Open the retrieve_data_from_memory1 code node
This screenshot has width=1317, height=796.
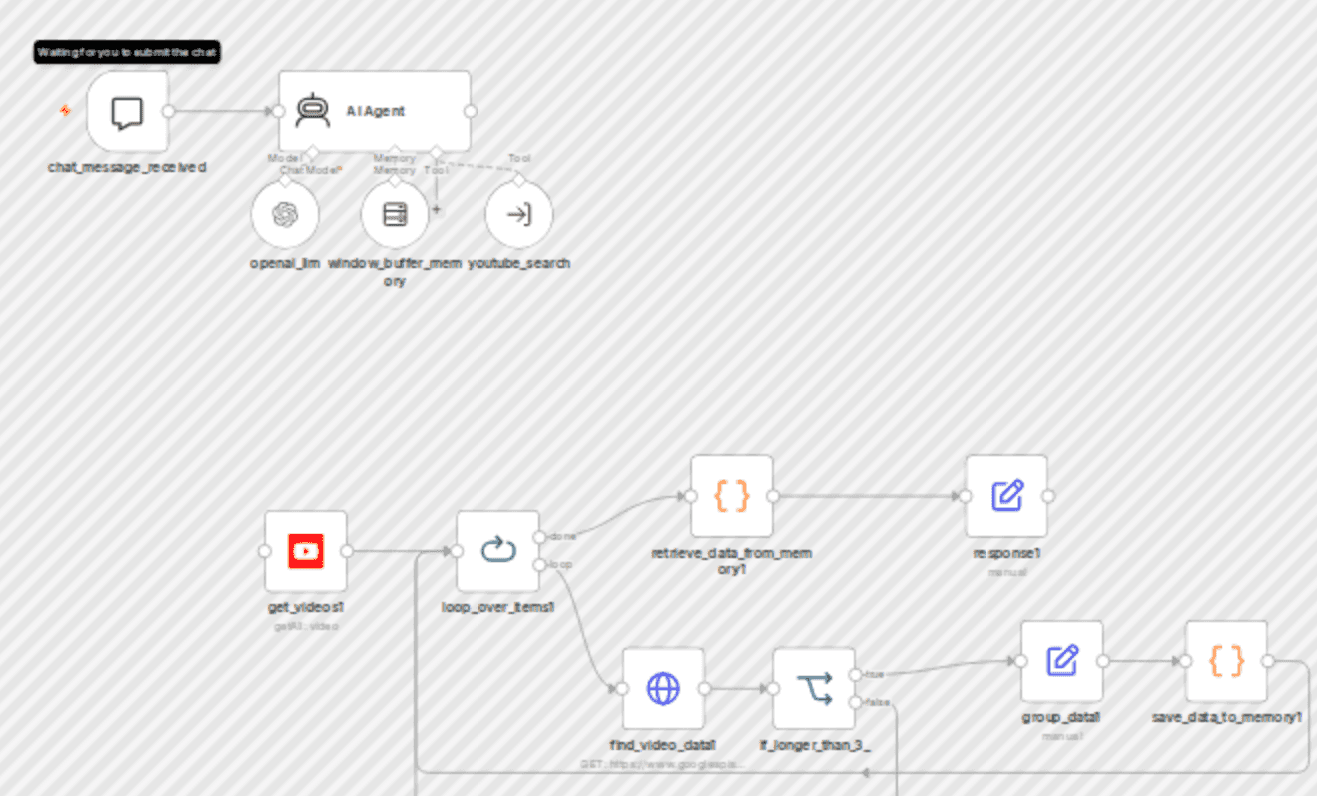tap(732, 496)
